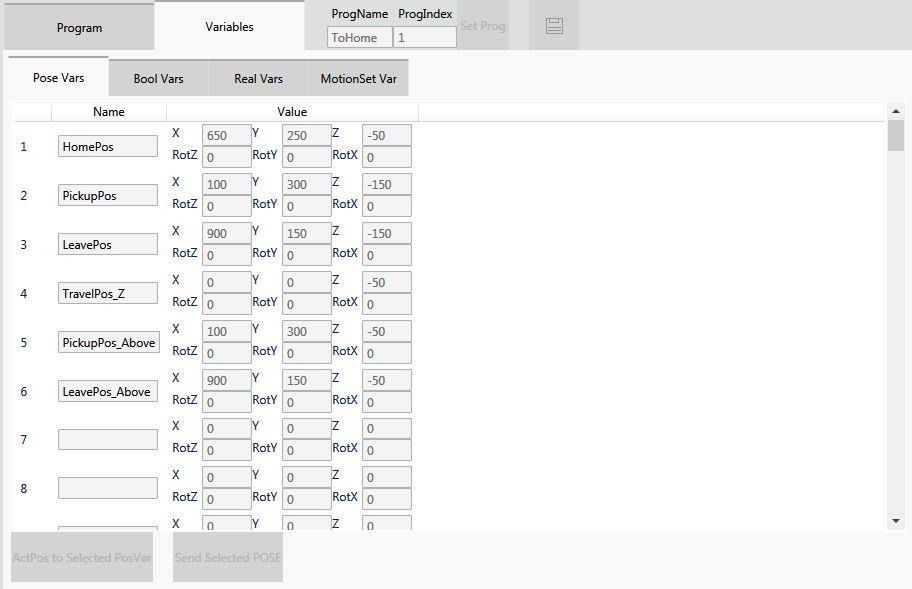Image resolution: width=912 pixels, height=589 pixels.
Task: Open the MotionSet Var tab
Action: click(358, 78)
